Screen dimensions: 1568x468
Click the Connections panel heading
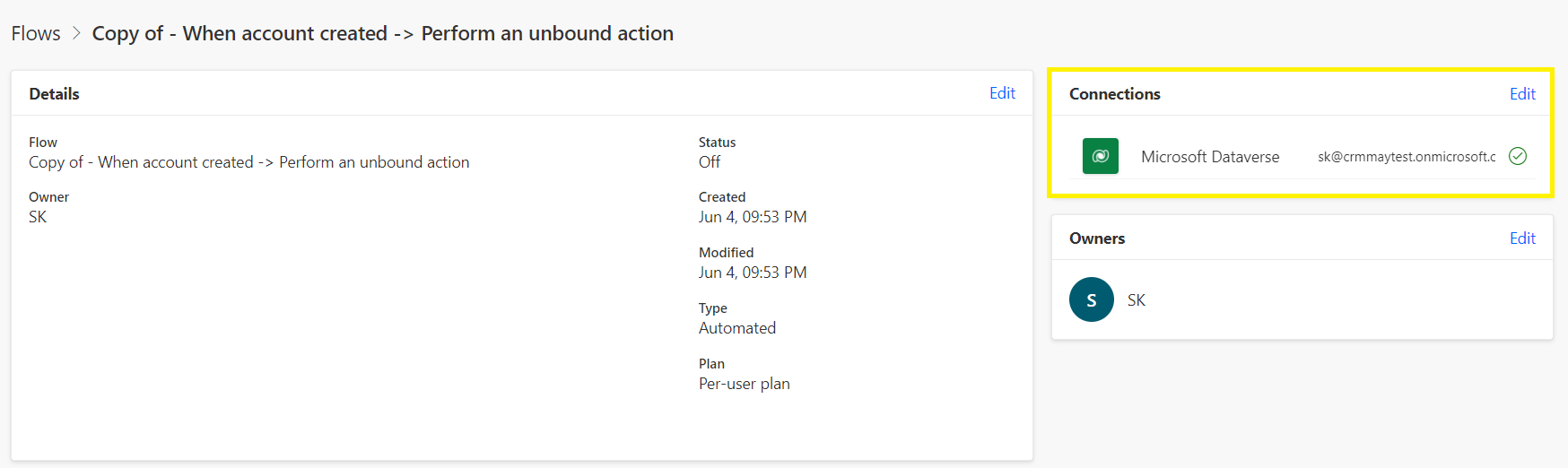coord(1115,94)
